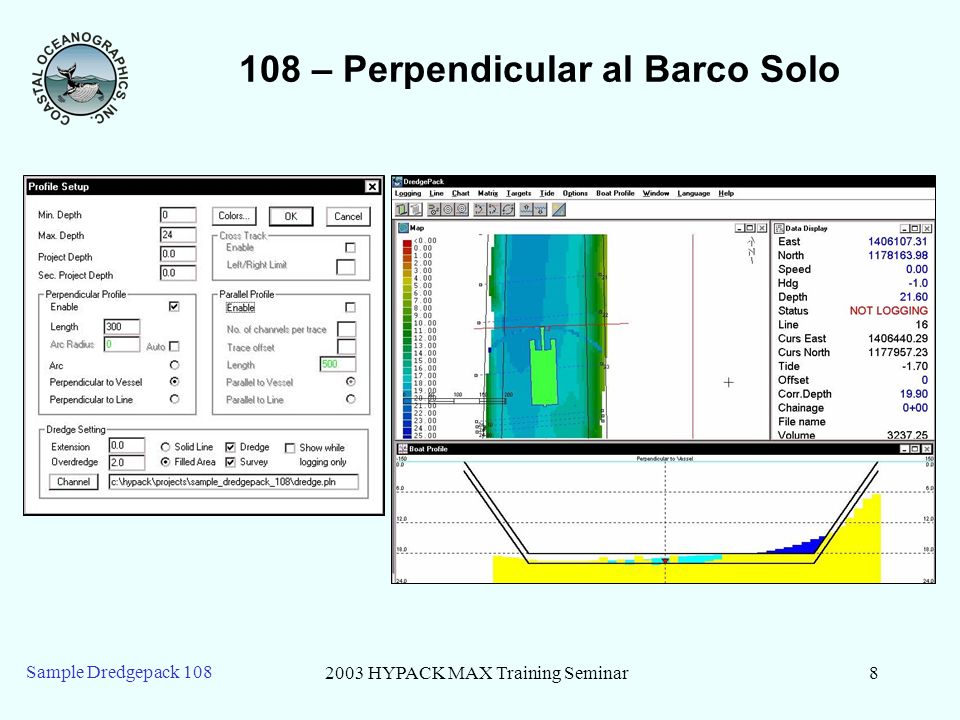The height and width of the screenshot is (720, 960).
Task: Enable the Parallel Profile checkbox
Action: click(350, 307)
